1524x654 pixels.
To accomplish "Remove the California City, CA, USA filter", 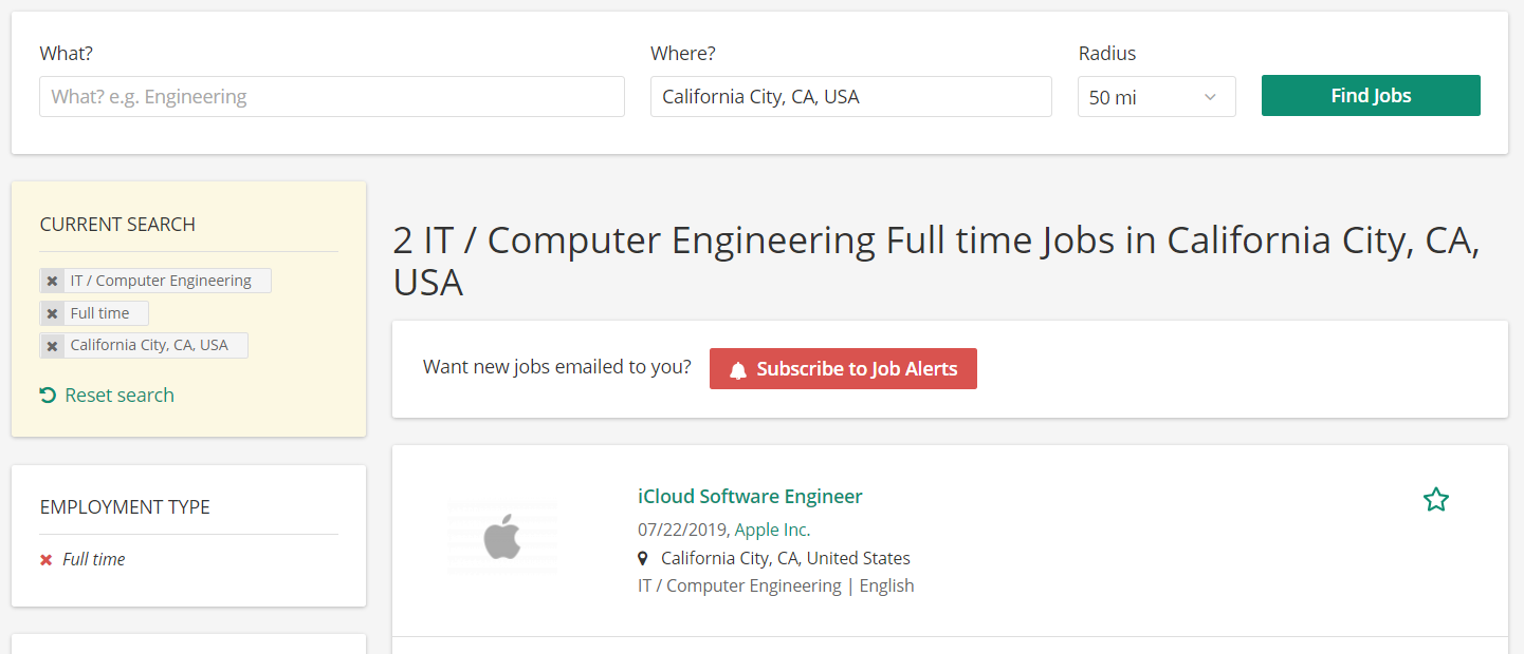I will point(52,346).
